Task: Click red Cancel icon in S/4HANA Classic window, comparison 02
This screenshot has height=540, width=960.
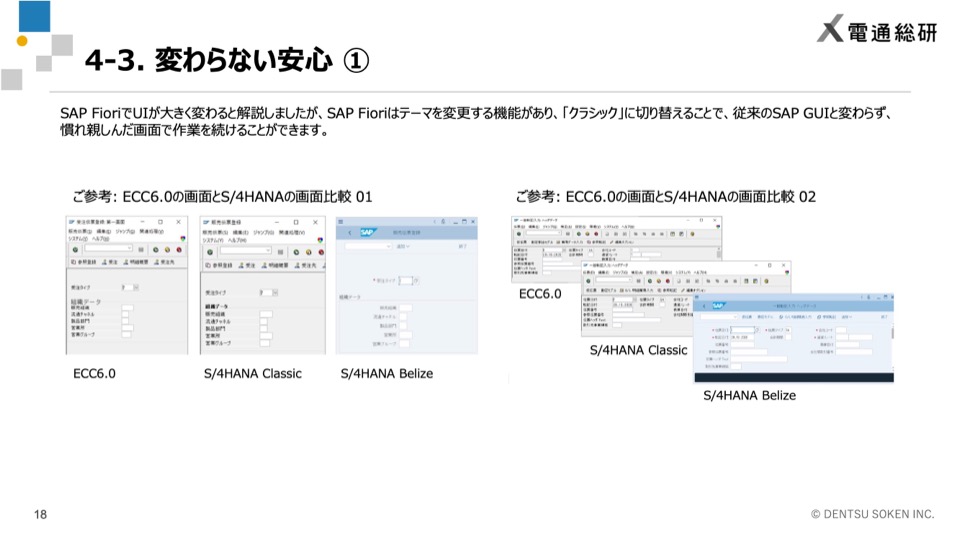Action: (668, 281)
